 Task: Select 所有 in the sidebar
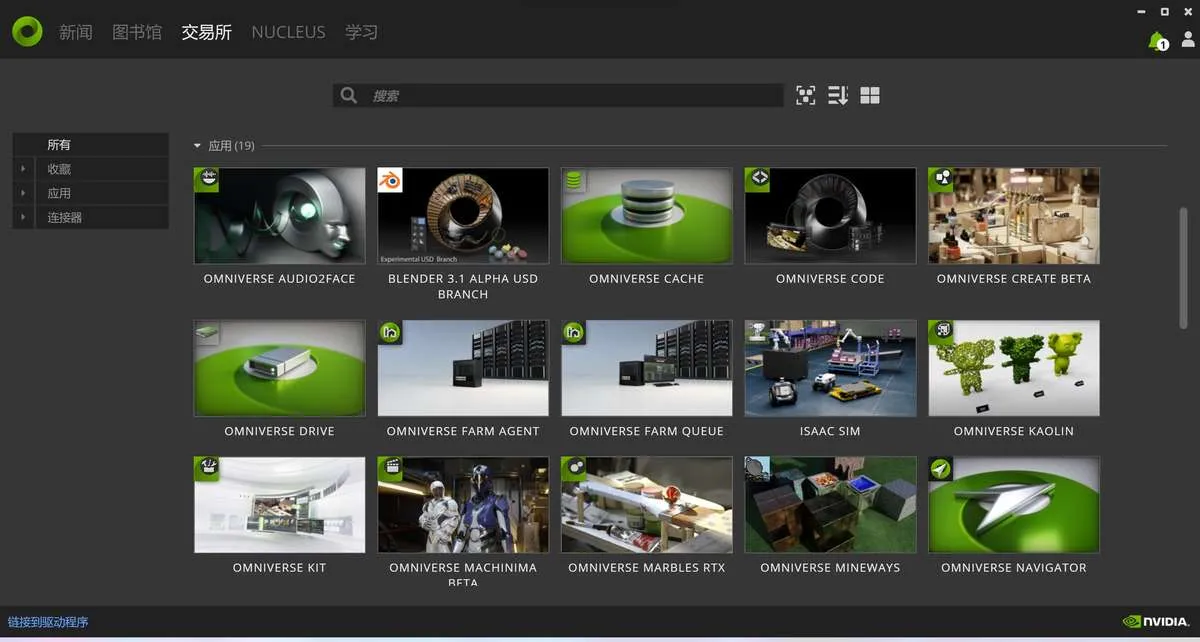[90, 145]
